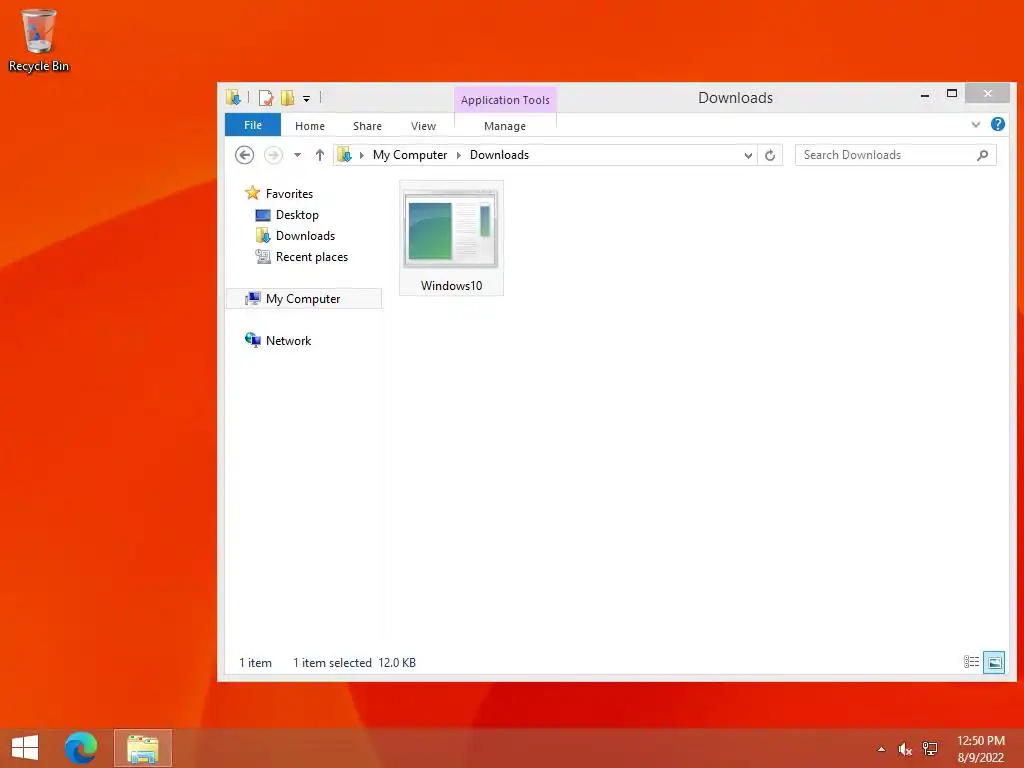Viewport: 1024px width, 768px height.
Task: Select Network in navigation pane
Action: [x=288, y=340]
